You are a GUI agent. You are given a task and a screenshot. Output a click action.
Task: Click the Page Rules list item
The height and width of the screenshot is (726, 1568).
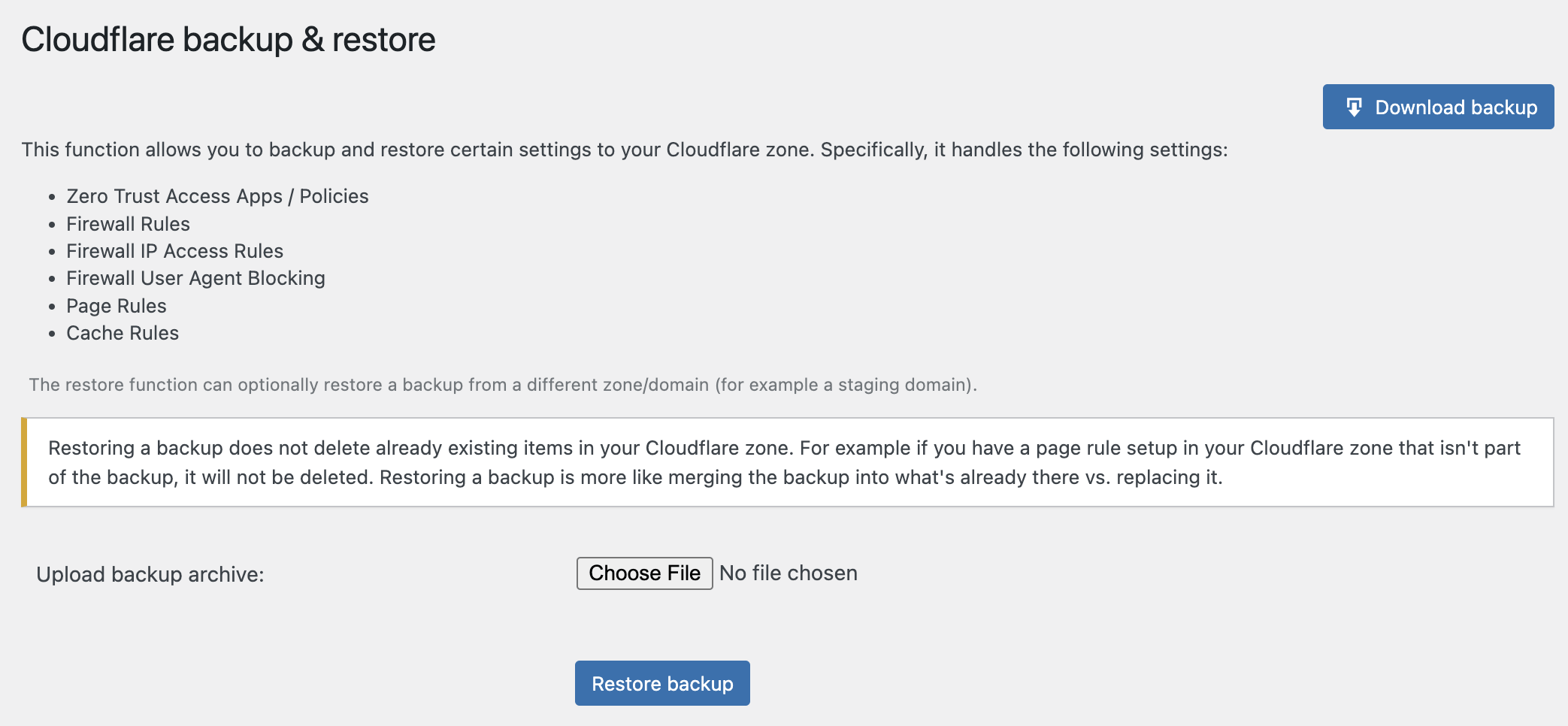pos(116,306)
